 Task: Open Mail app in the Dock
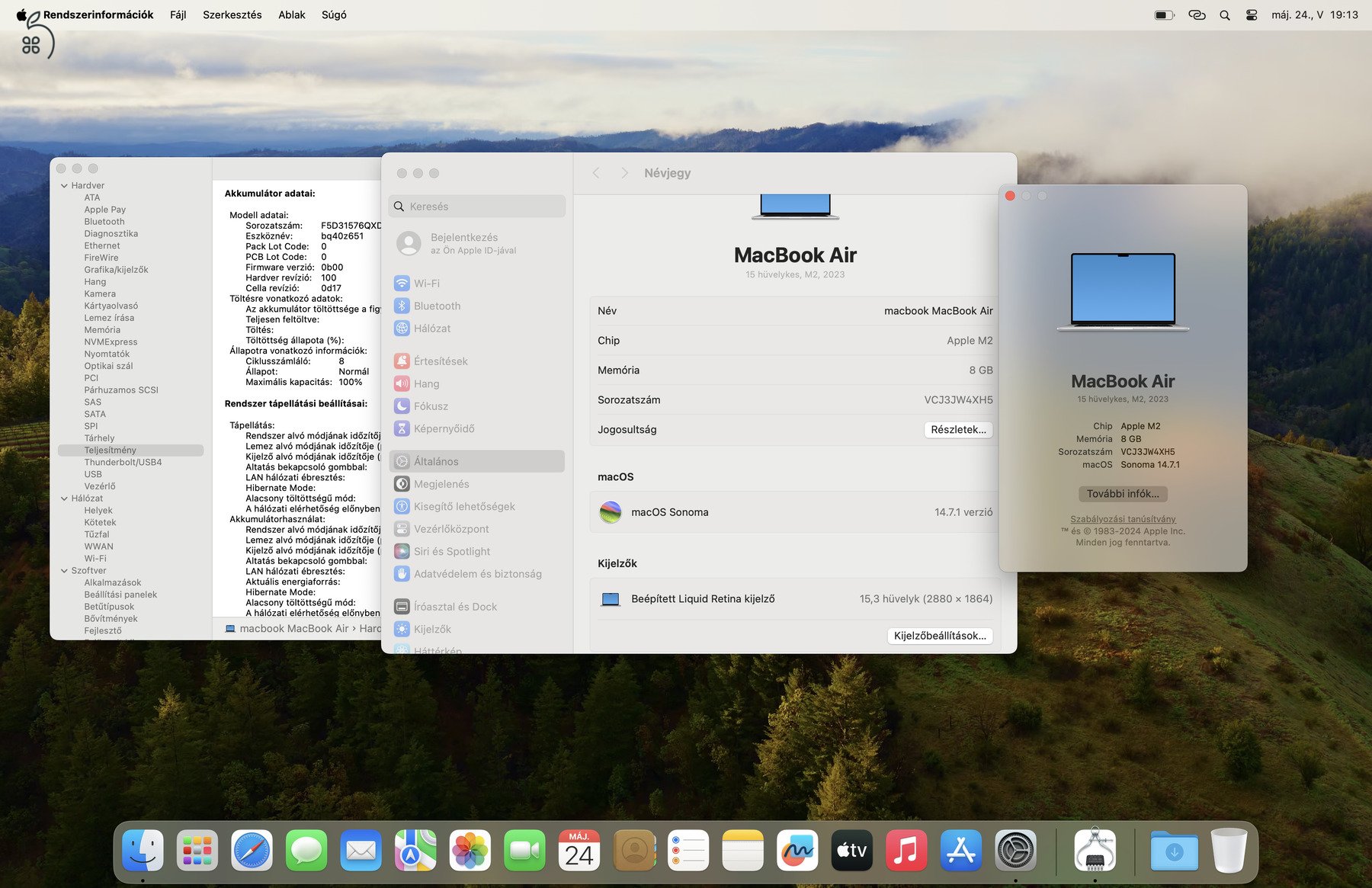361,851
